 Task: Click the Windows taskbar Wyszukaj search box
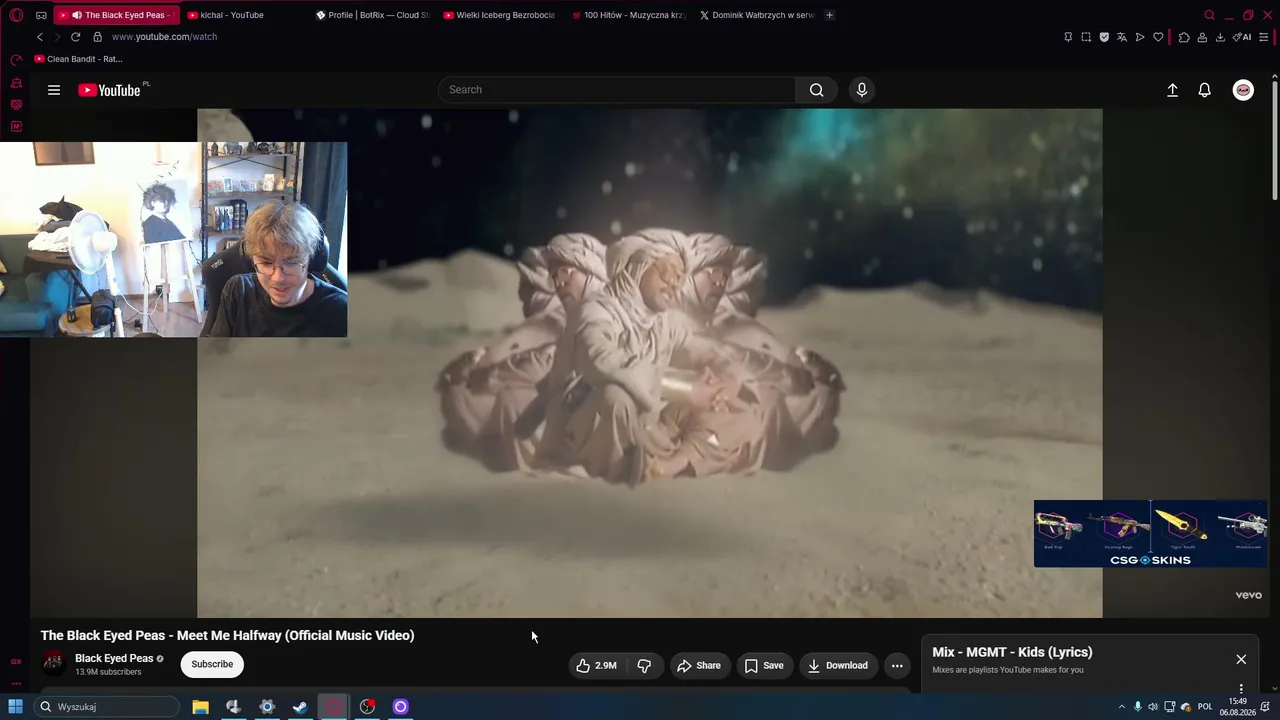point(106,707)
